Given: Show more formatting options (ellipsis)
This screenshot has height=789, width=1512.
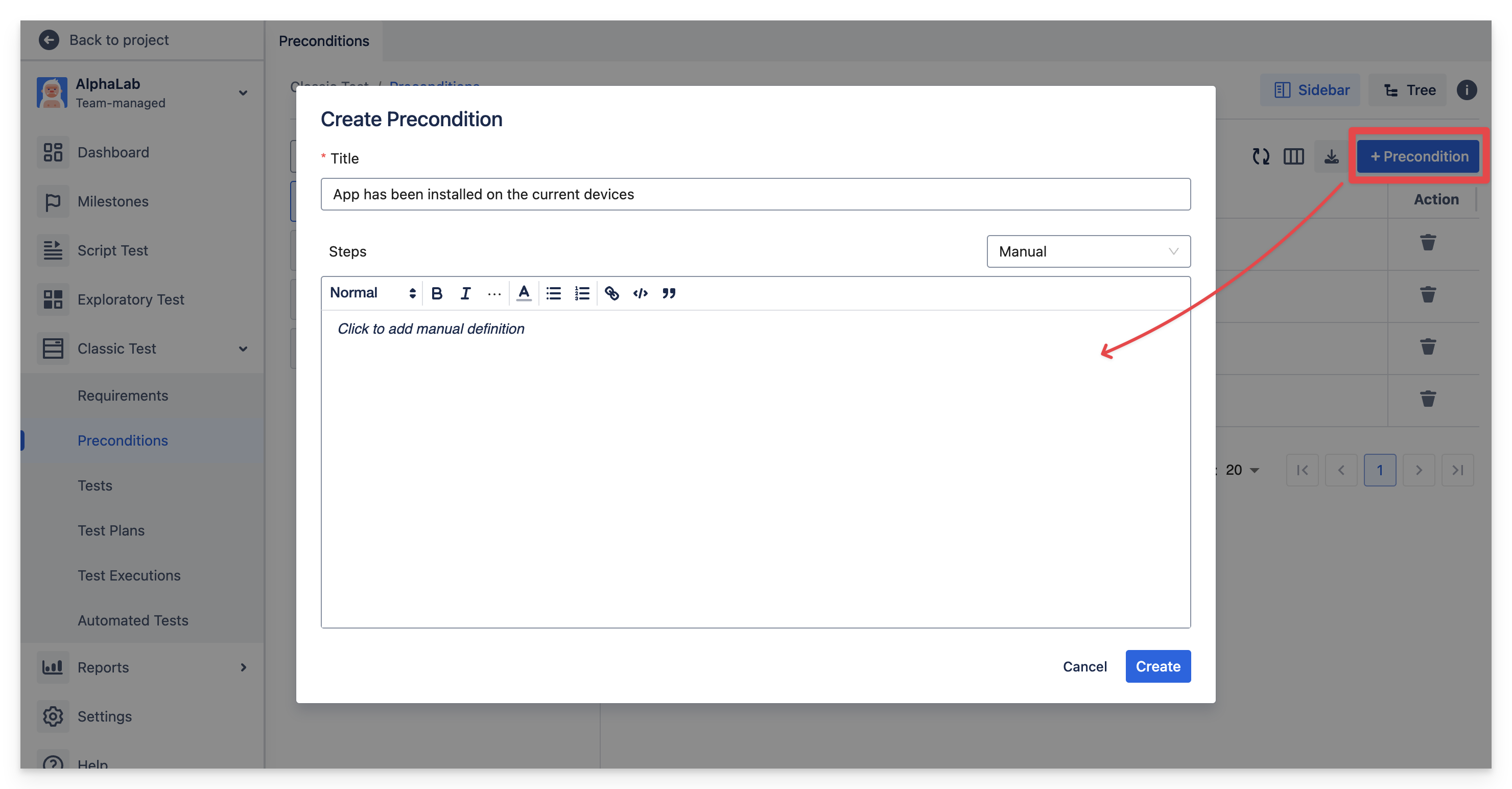Looking at the screenshot, I should [x=494, y=293].
